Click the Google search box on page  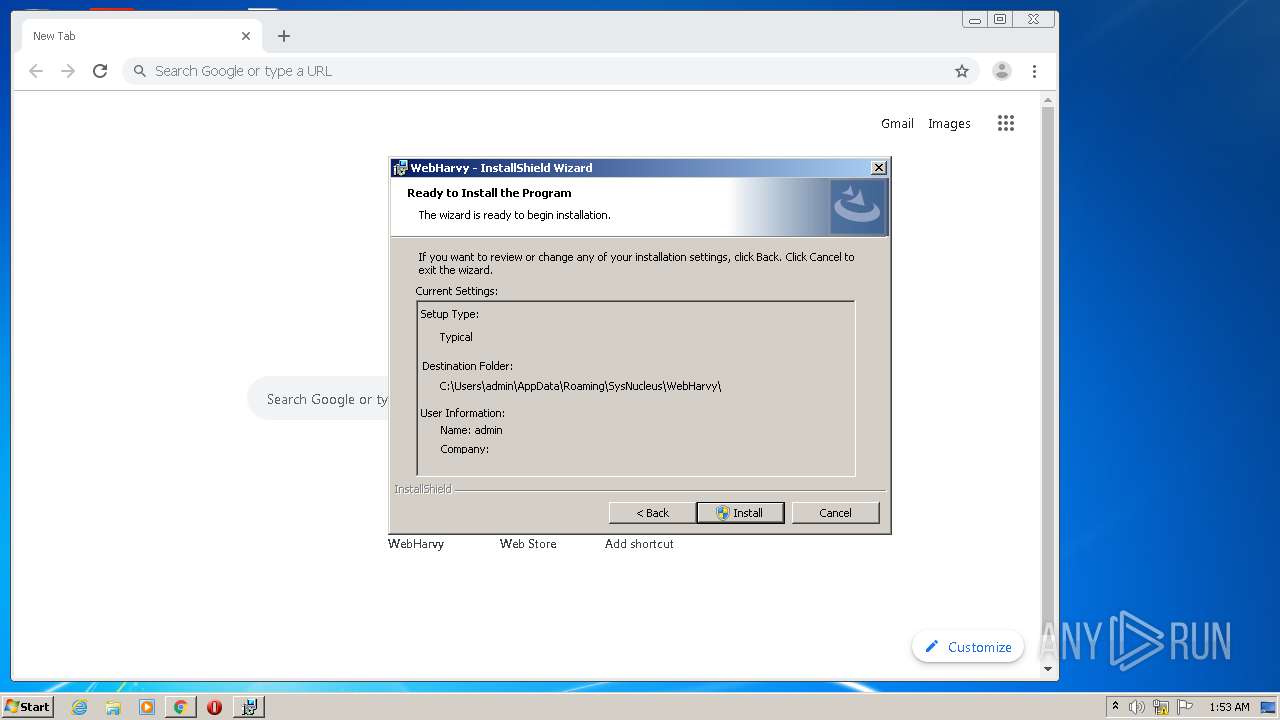[318, 399]
